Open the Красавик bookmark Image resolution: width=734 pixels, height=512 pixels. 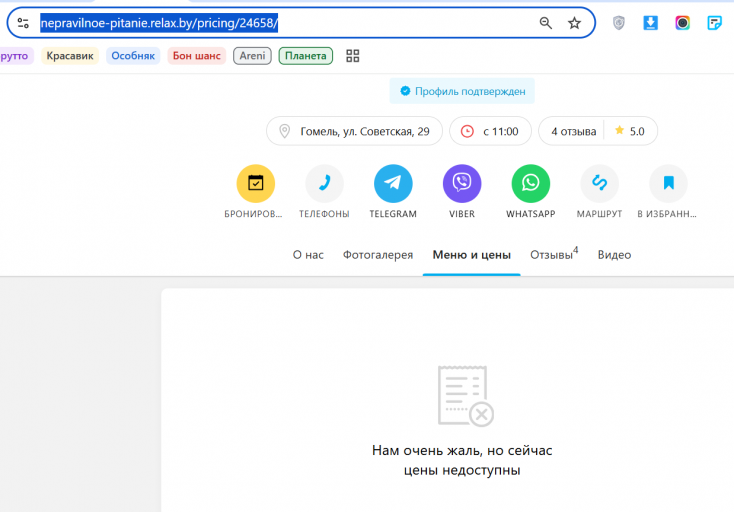(x=70, y=56)
